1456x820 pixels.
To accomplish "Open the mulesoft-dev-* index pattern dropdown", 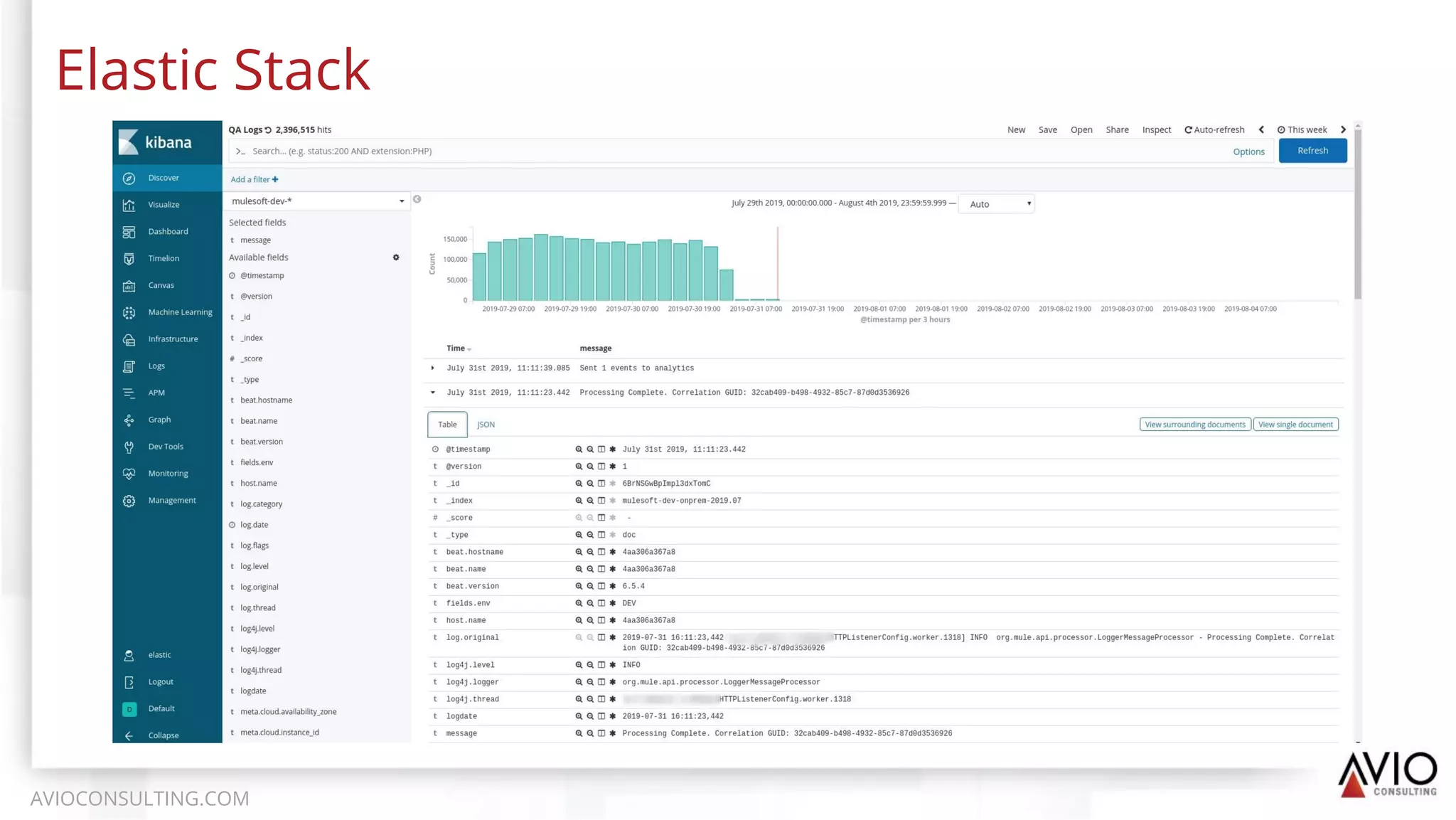I will 317,201.
